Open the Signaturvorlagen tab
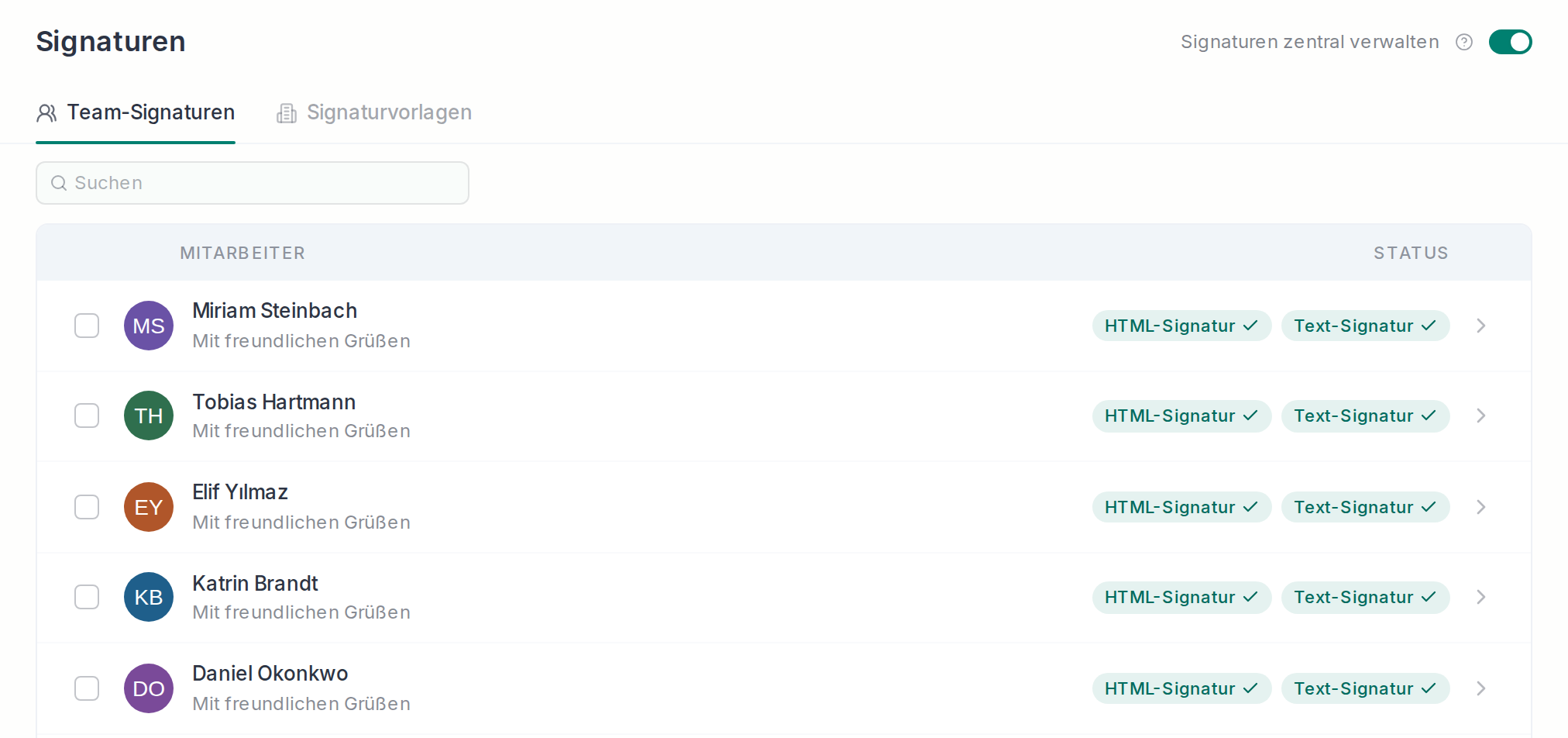 click(x=374, y=113)
